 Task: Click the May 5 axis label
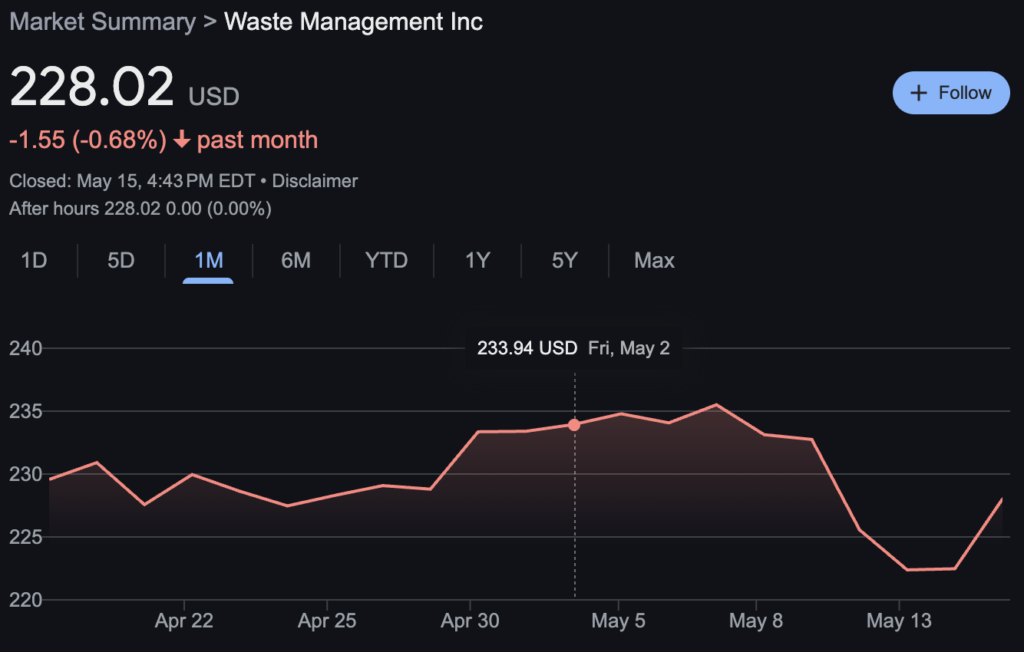(x=618, y=621)
